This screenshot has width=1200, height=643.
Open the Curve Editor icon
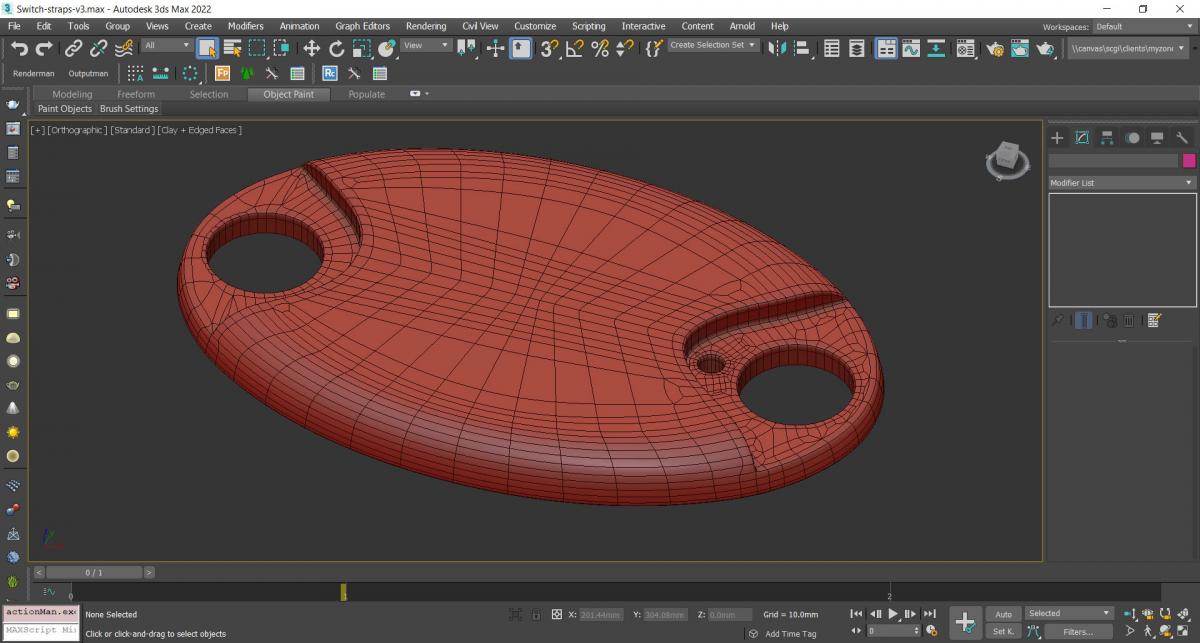click(x=910, y=48)
